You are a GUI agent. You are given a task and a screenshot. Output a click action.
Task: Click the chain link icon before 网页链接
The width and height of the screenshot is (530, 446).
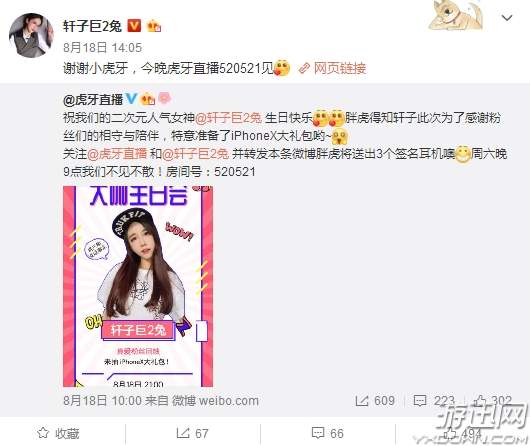pyautogui.click(x=304, y=68)
